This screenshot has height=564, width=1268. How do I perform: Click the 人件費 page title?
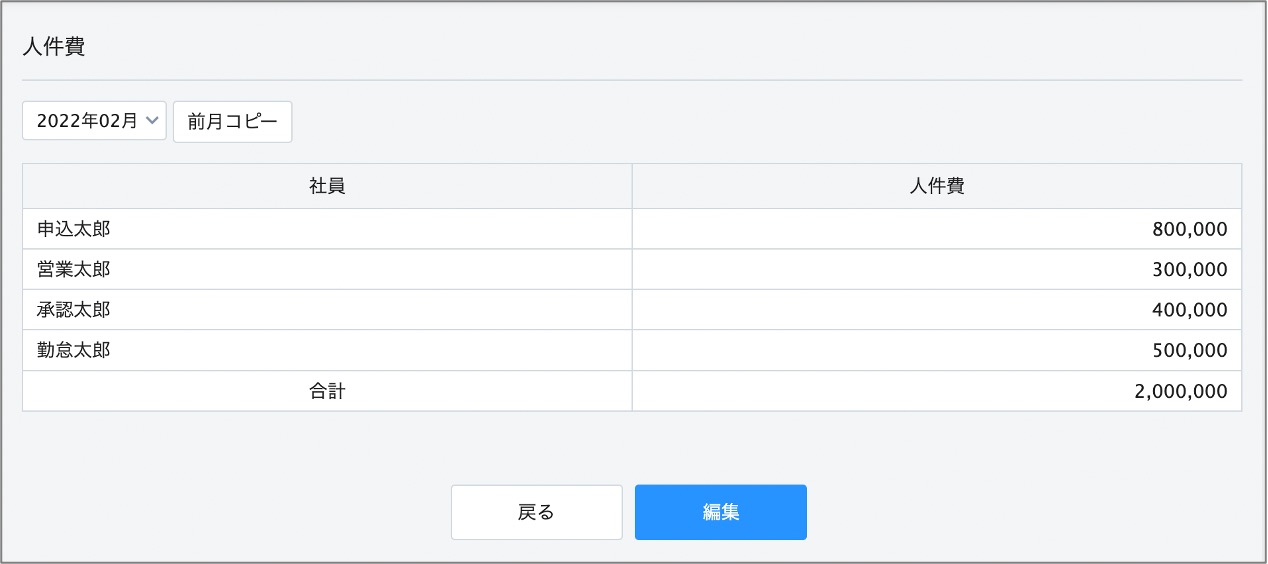(x=54, y=48)
